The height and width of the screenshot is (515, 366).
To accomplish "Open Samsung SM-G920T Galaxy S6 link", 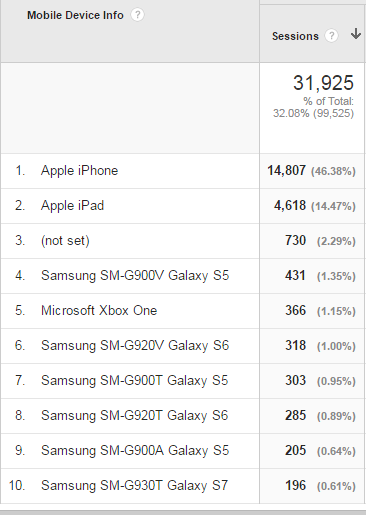I will click(x=134, y=416).
